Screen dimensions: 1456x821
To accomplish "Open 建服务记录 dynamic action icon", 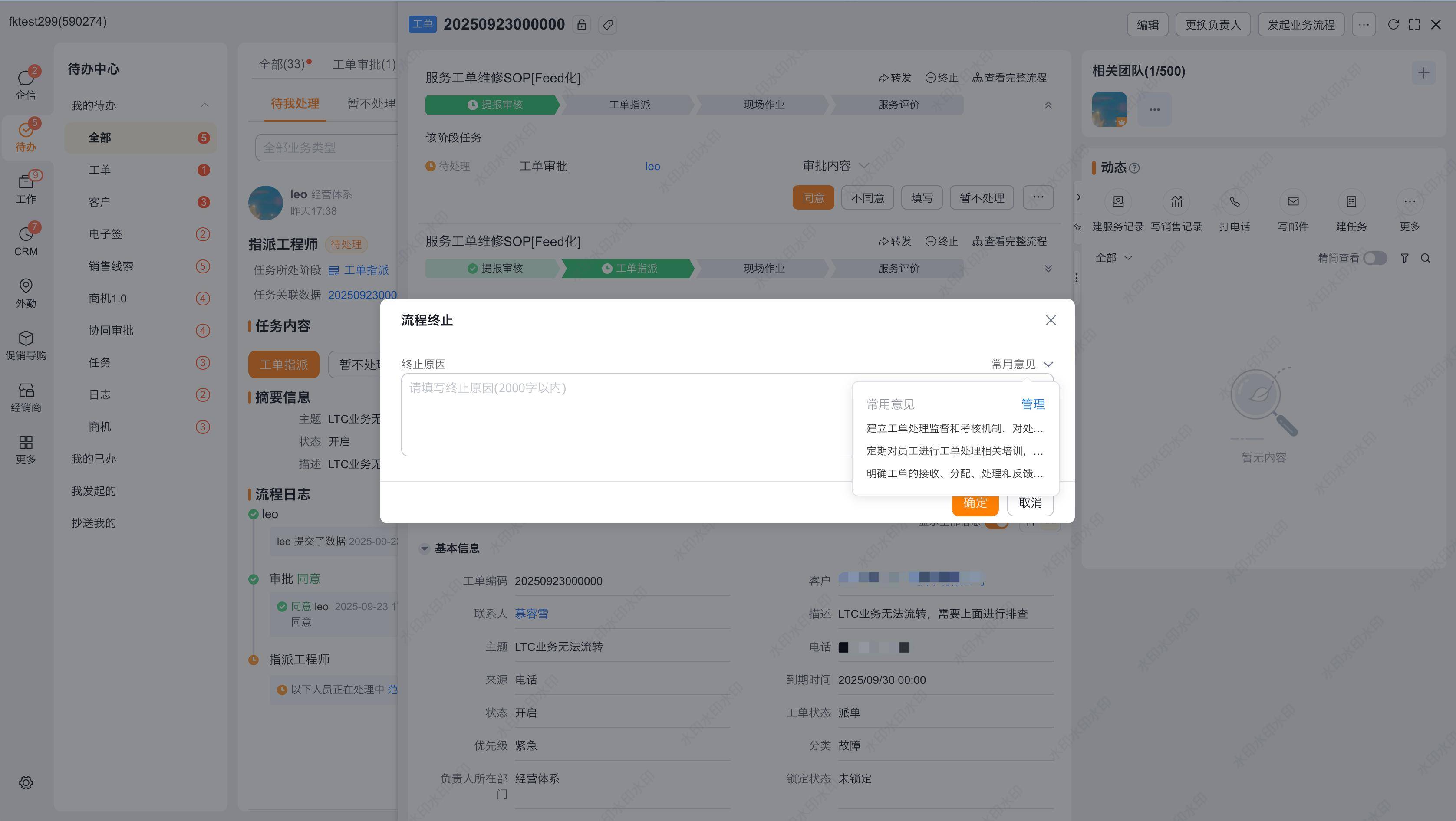I will point(1117,202).
